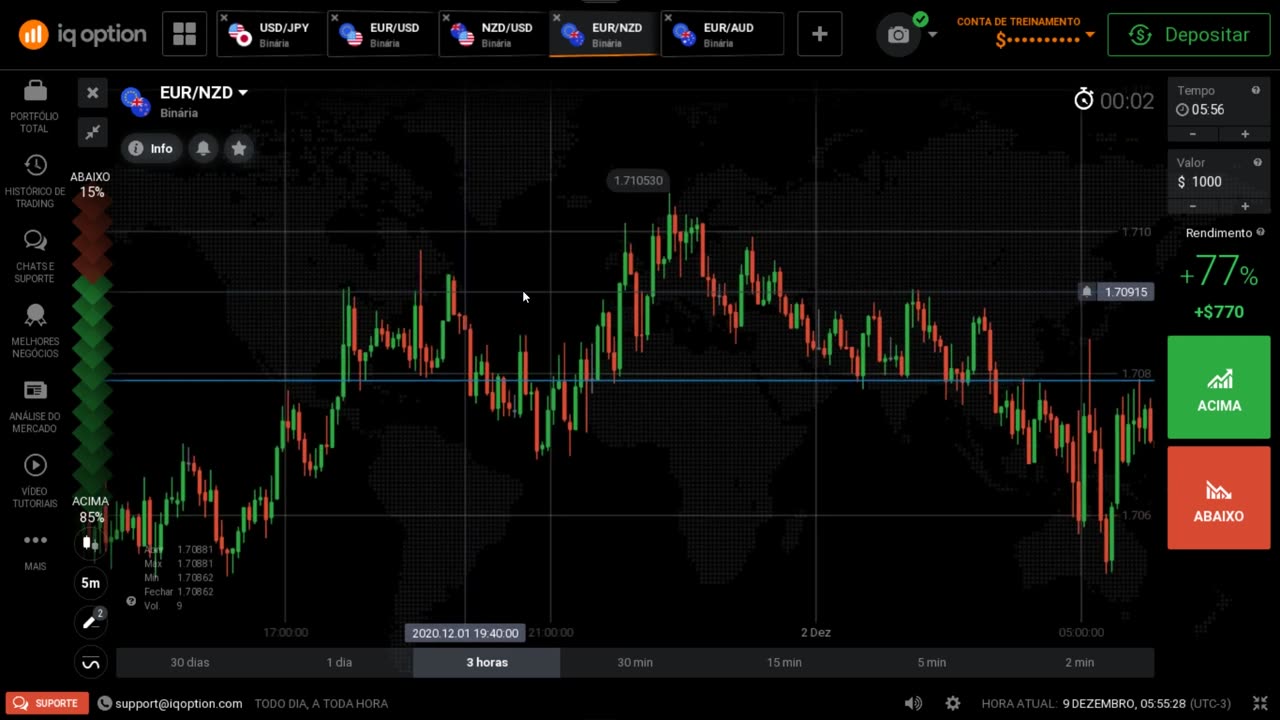The height and width of the screenshot is (720, 1280).
Task: Expand the EUR/NZD asset dropdown arrow
Action: (x=243, y=93)
